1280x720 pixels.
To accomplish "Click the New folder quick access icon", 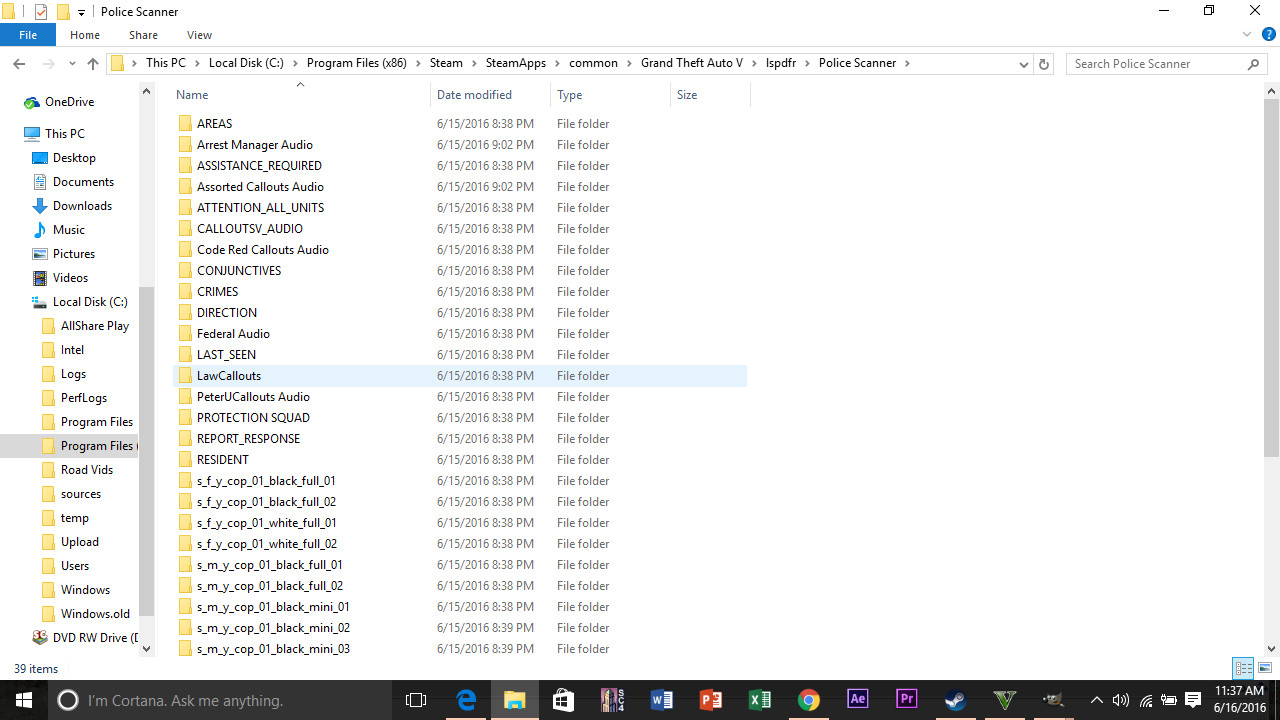I will coord(63,12).
